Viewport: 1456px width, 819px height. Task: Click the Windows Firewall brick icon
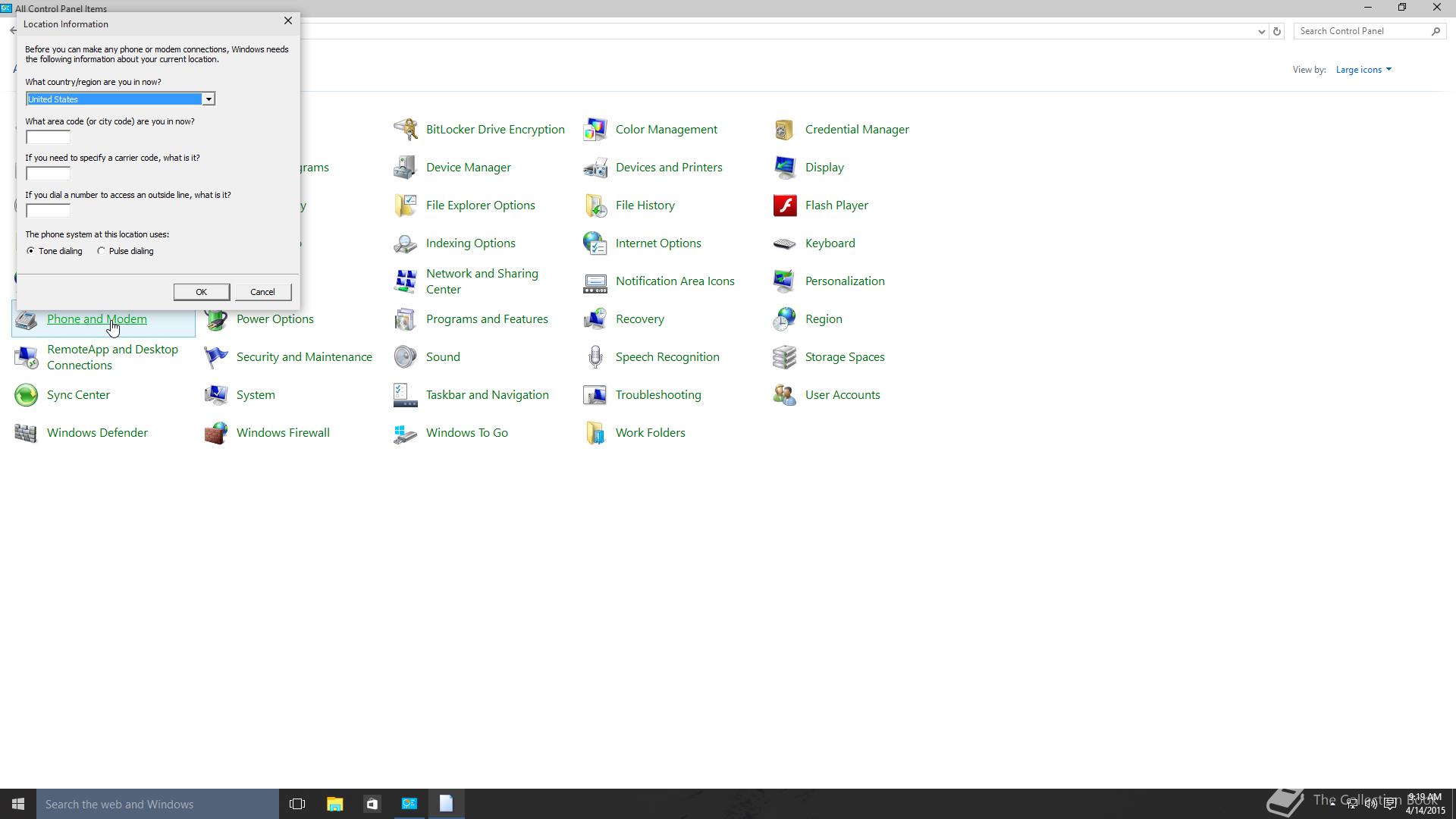pos(216,433)
